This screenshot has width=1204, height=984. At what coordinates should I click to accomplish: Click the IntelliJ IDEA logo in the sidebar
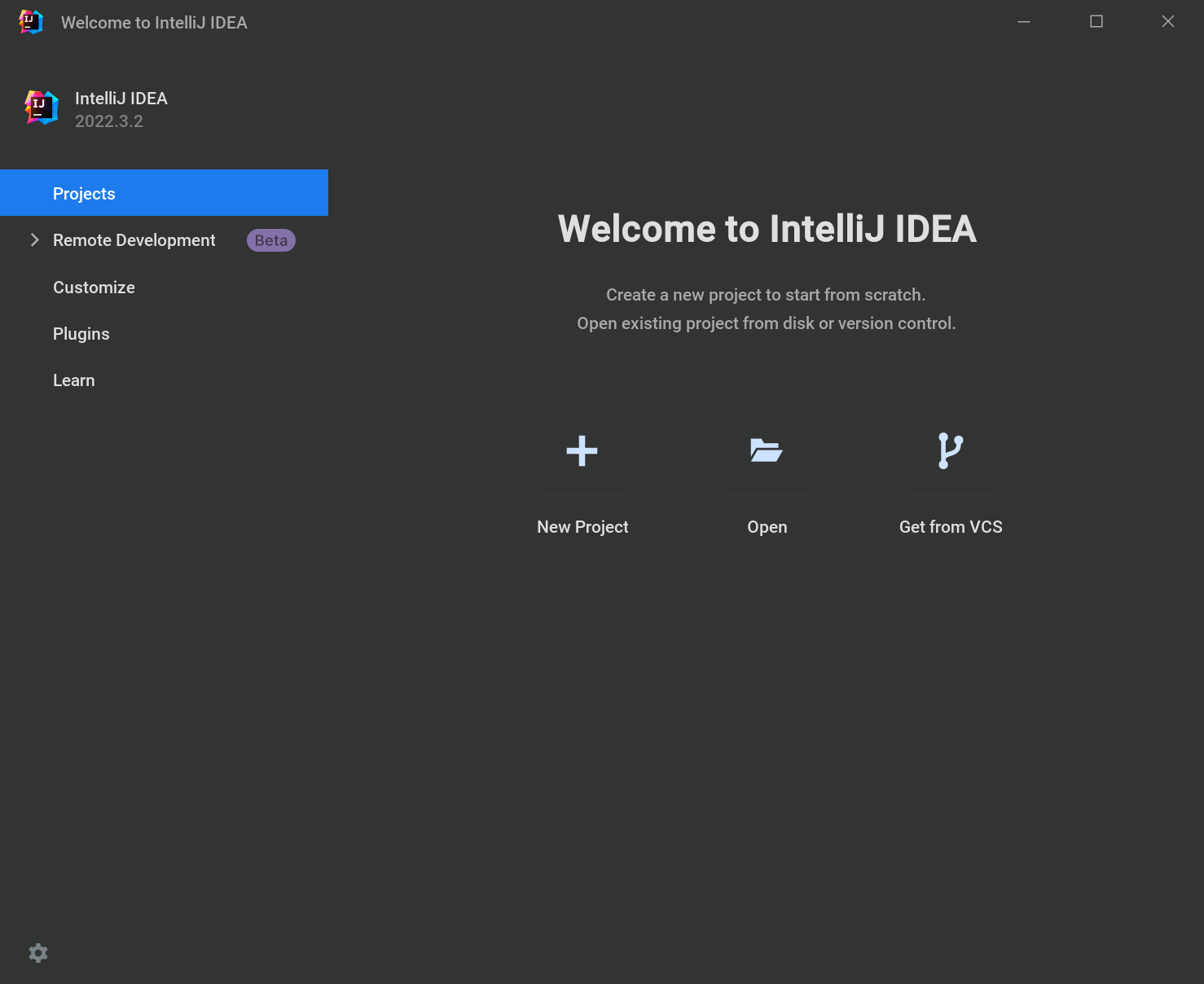click(42, 108)
